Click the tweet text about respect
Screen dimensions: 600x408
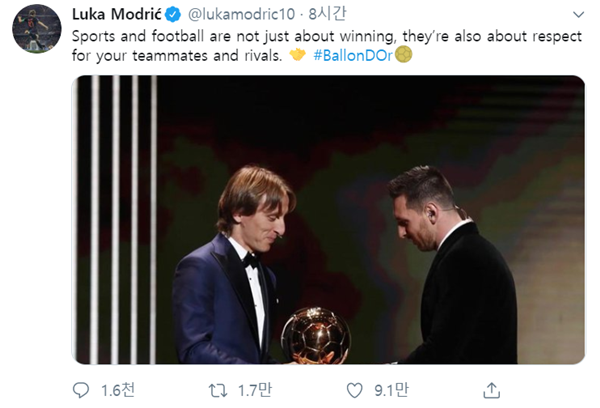[326, 46]
